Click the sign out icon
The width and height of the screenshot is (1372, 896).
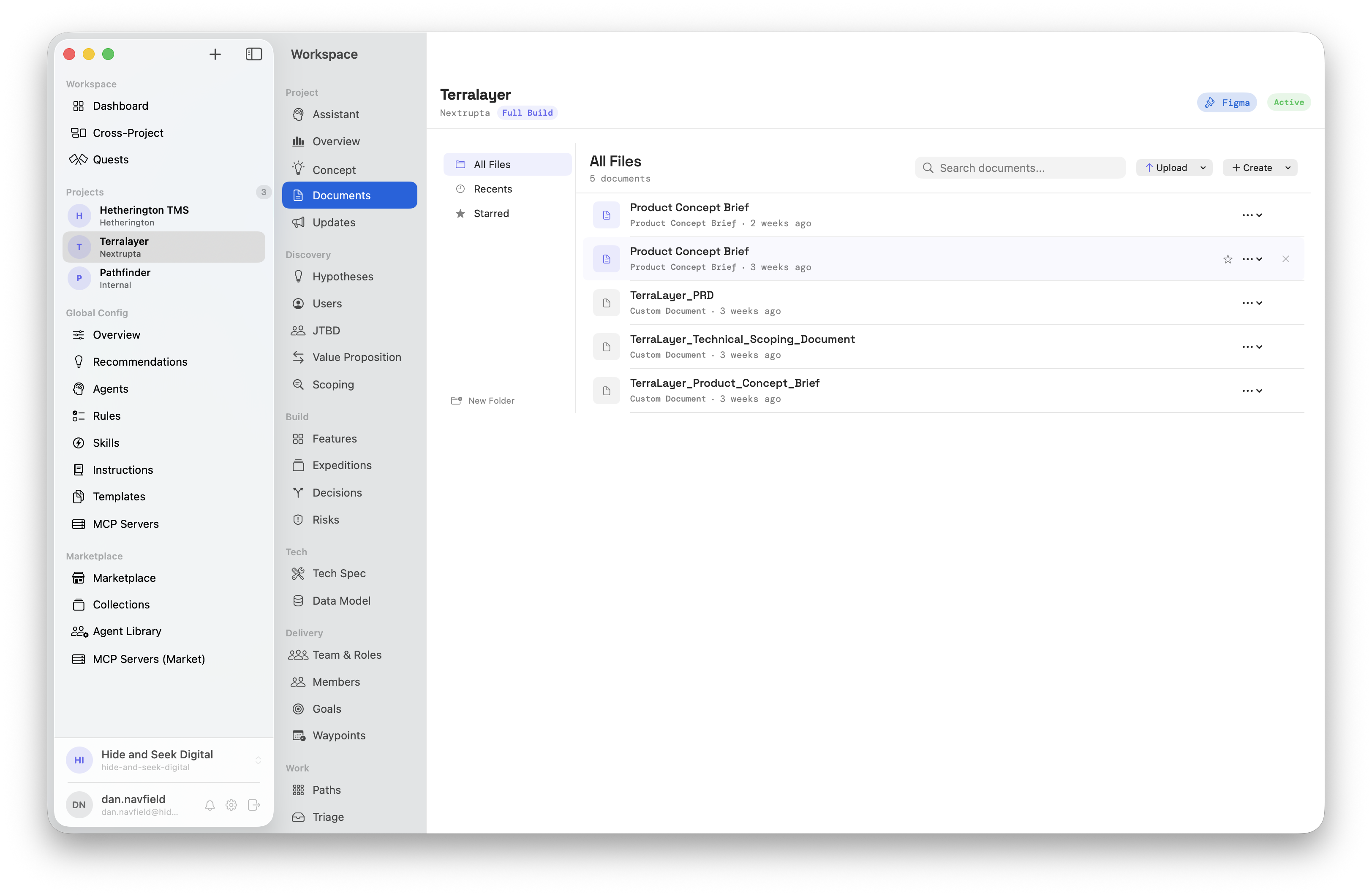click(x=253, y=805)
